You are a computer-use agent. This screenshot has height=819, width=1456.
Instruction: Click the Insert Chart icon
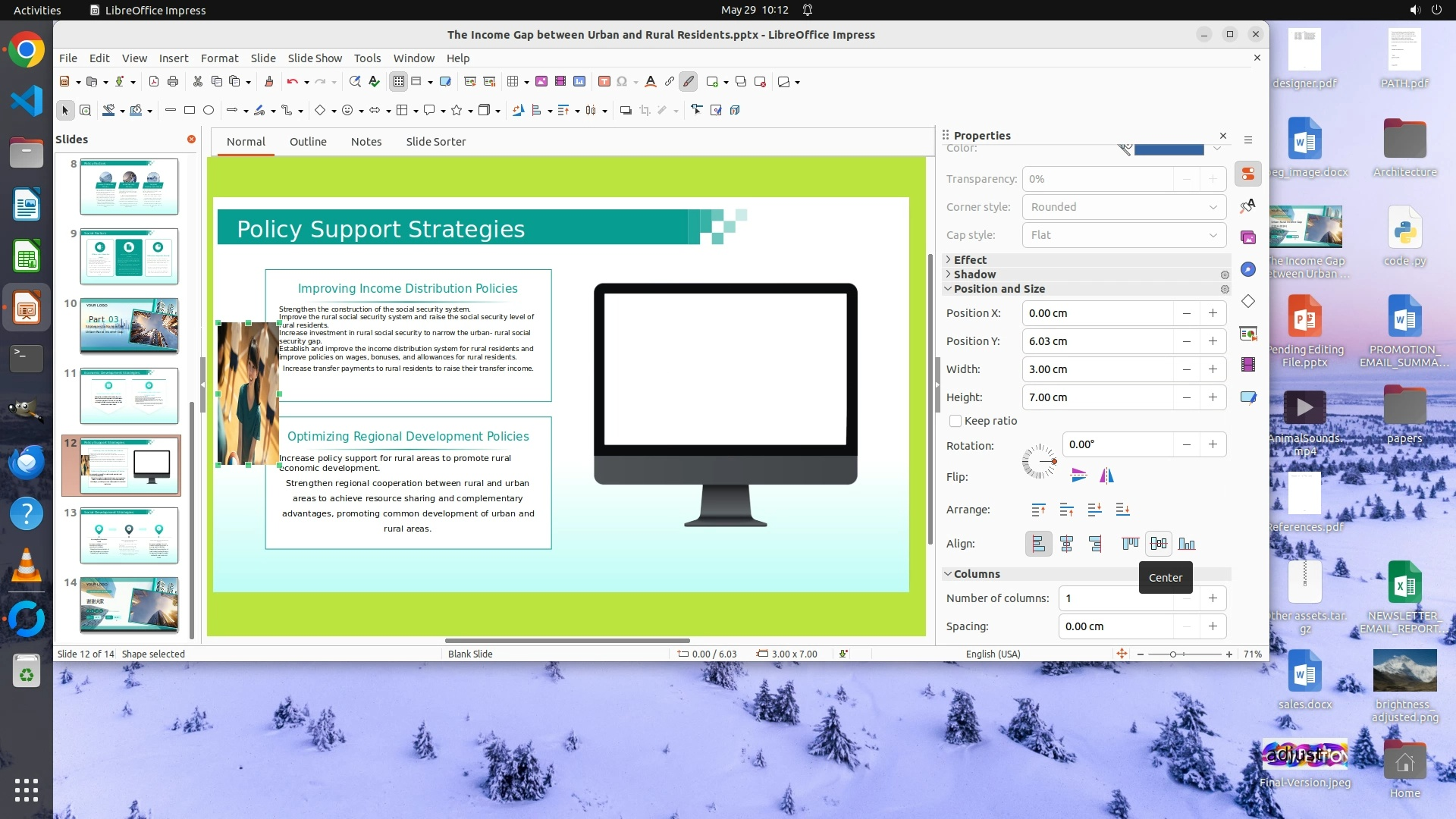point(579,82)
